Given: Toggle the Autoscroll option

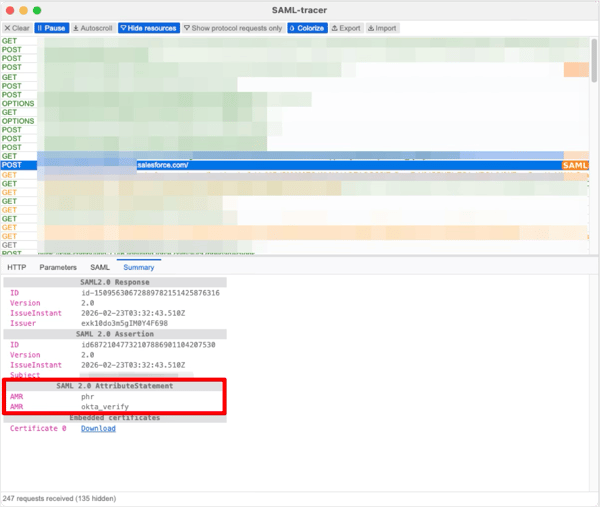Looking at the screenshot, I should pyautogui.click(x=93, y=28).
